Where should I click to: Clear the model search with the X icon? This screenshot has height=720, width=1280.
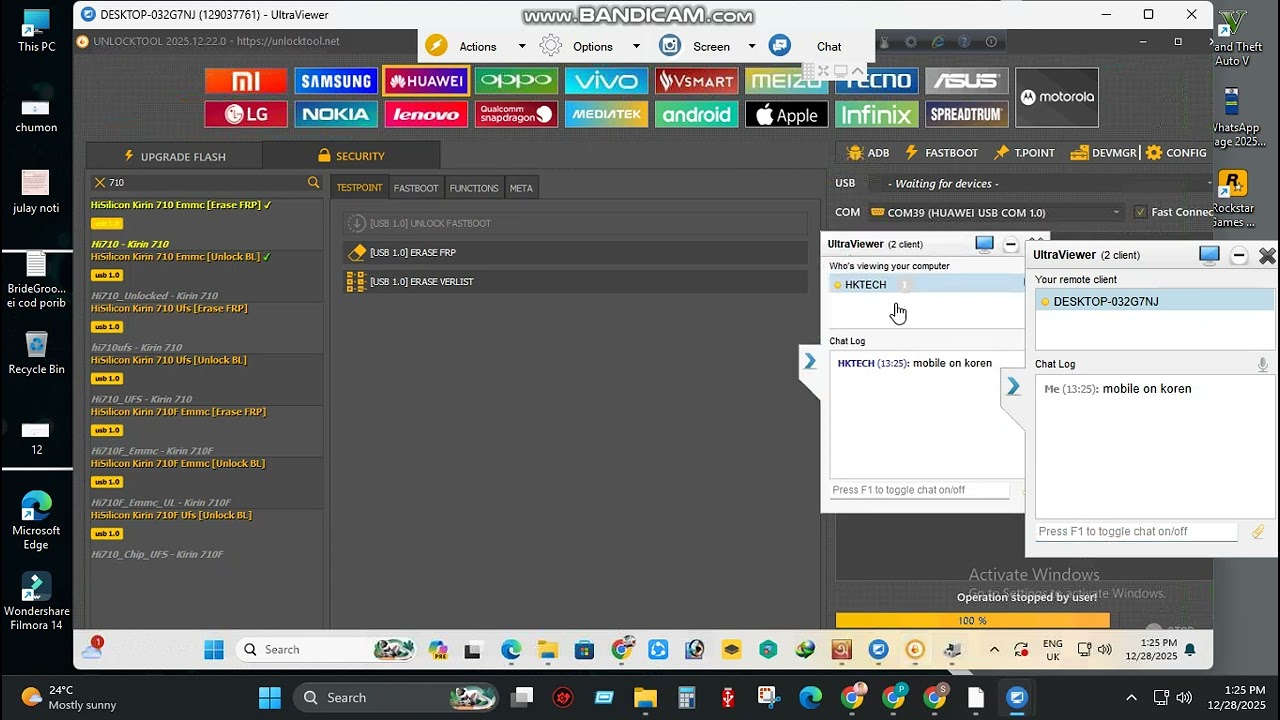[x=99, y=182]
